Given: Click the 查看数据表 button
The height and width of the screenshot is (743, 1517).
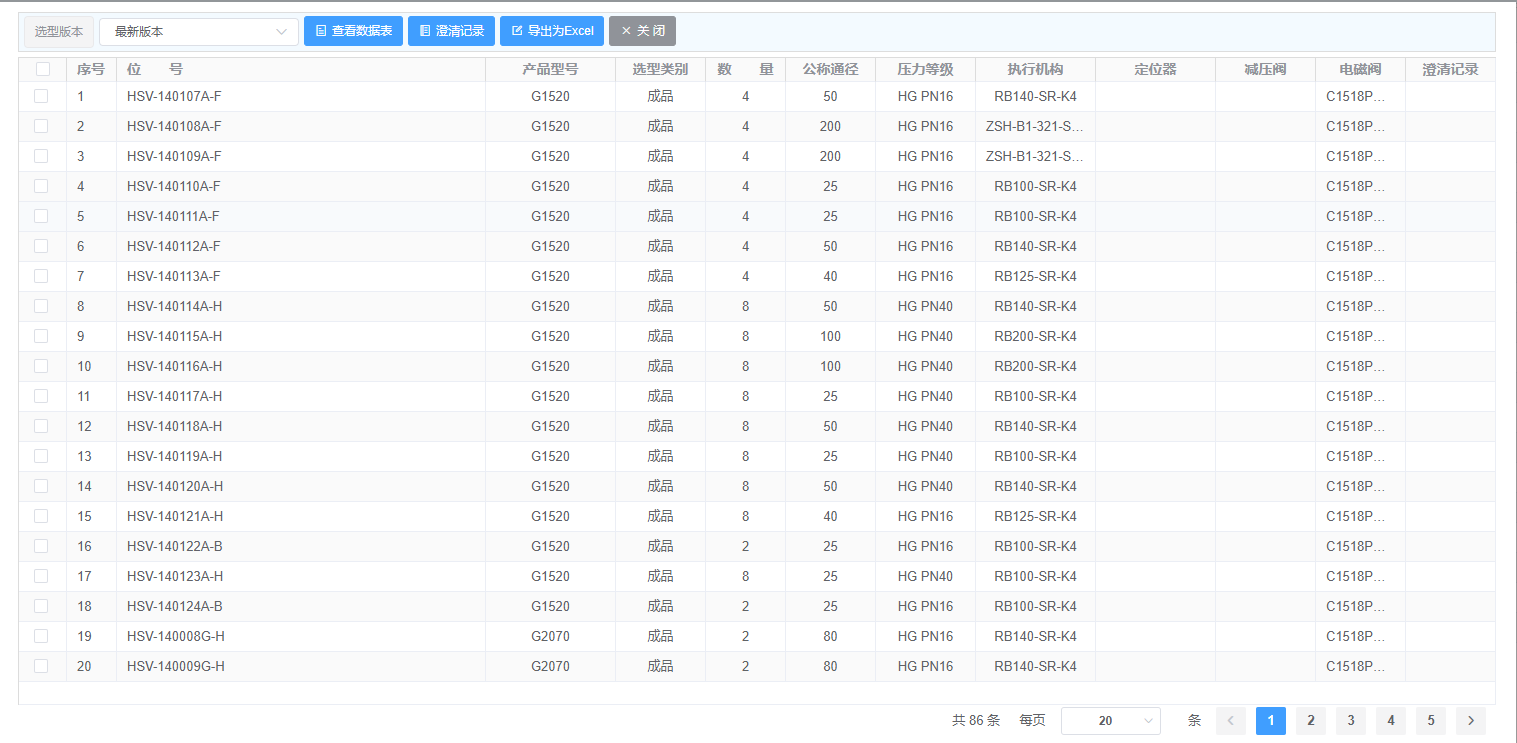Looking at the screenshot, I should tap(353, 31).
